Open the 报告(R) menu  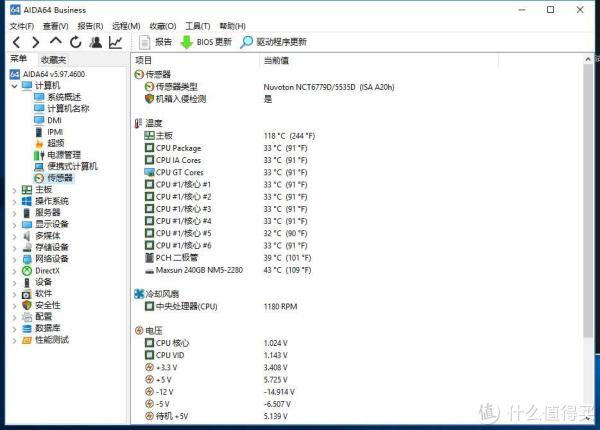coord(90,26)
